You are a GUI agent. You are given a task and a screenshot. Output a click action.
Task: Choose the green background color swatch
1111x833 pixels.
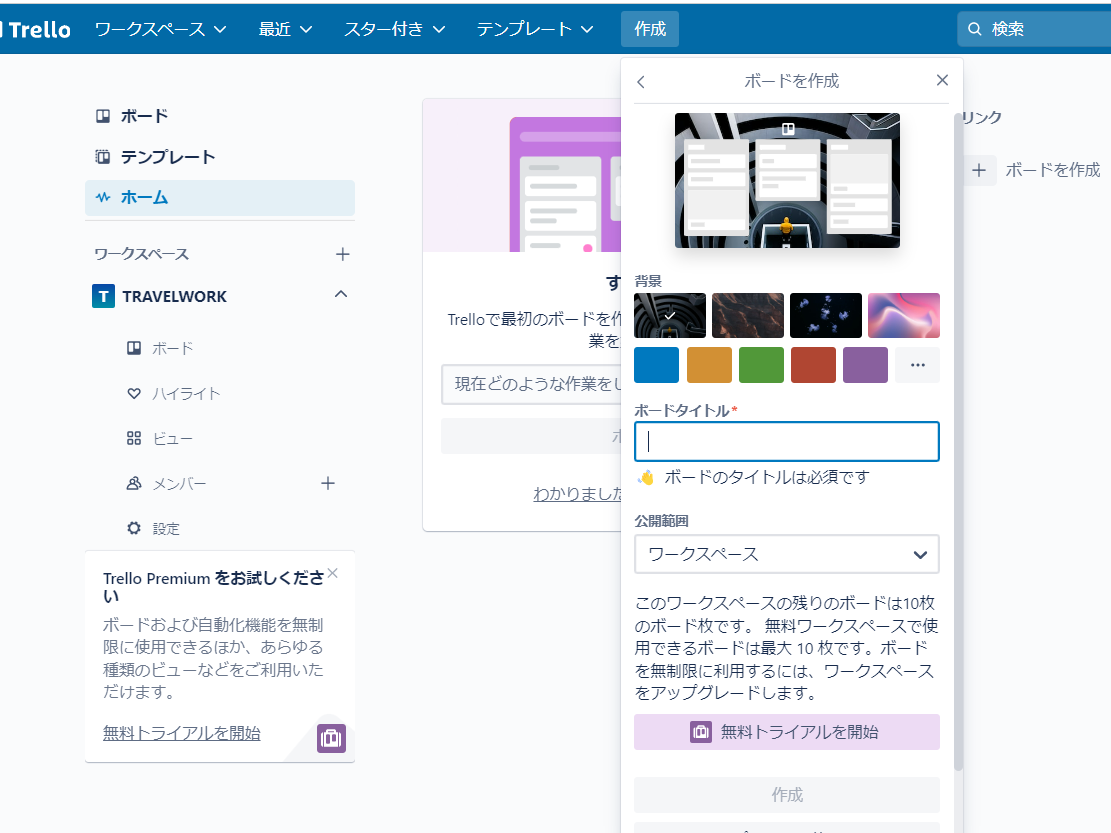pyautogui.click(x=761, y=365)
